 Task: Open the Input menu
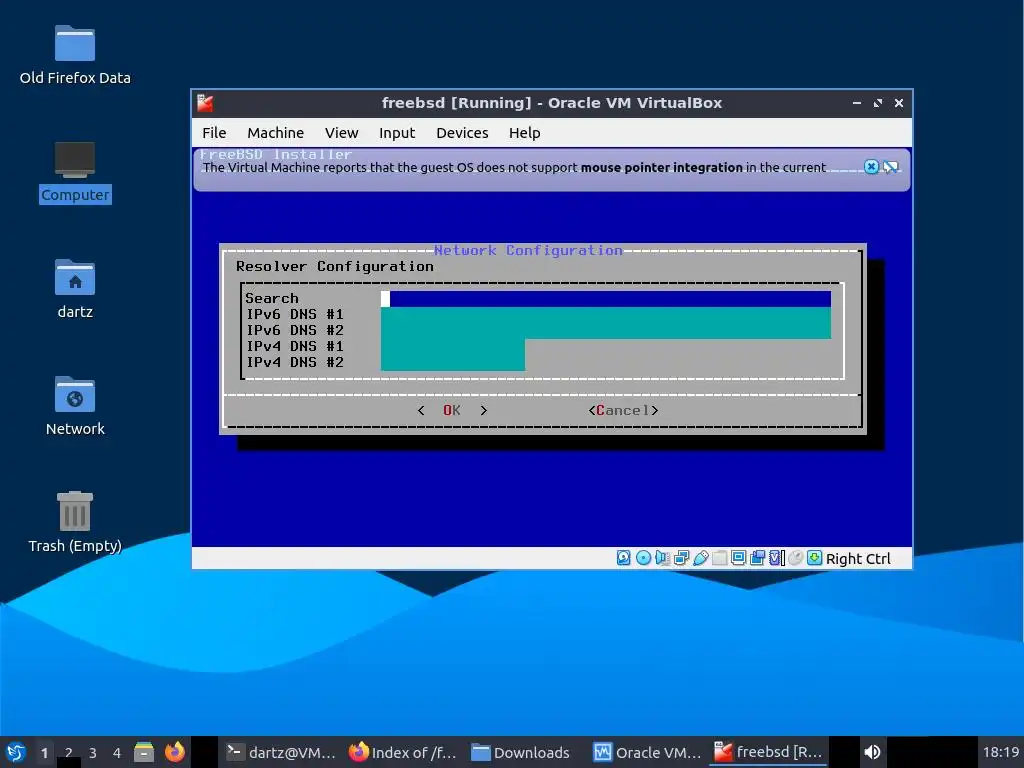coord(397,133)
